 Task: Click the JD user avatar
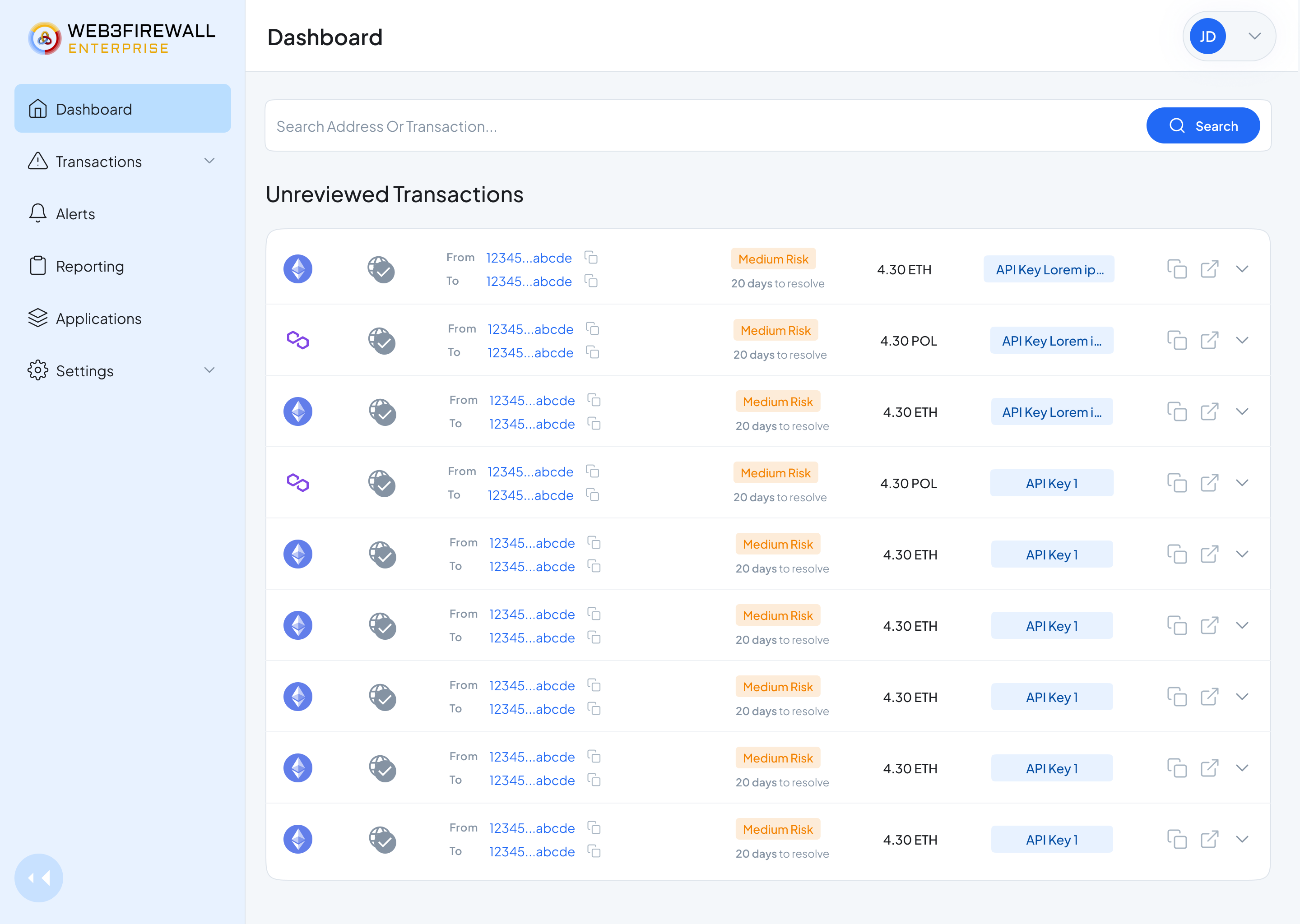(x=1207, y=37)
